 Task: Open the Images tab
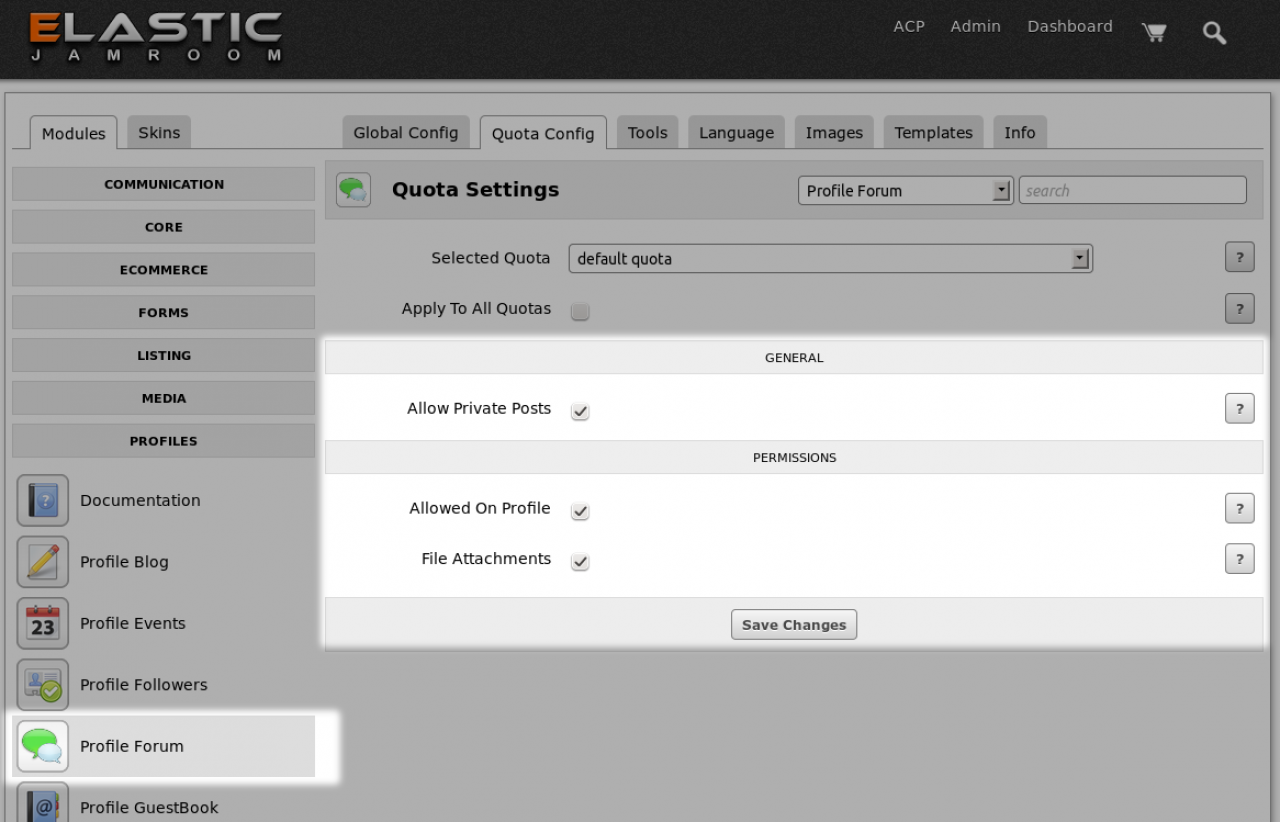tap(834, 132)
